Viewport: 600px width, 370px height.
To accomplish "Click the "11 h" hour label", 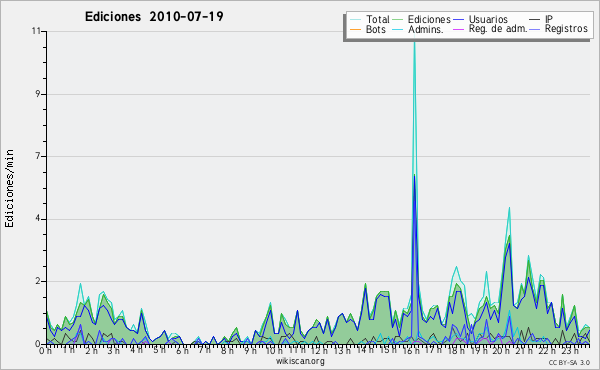I will (297, 350).
